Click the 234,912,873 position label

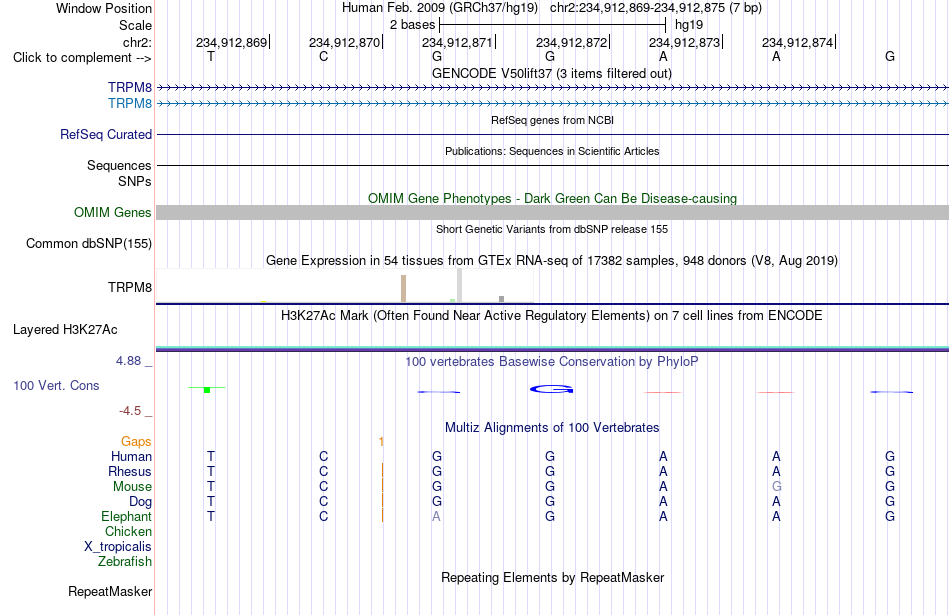(x=685, y=42)
